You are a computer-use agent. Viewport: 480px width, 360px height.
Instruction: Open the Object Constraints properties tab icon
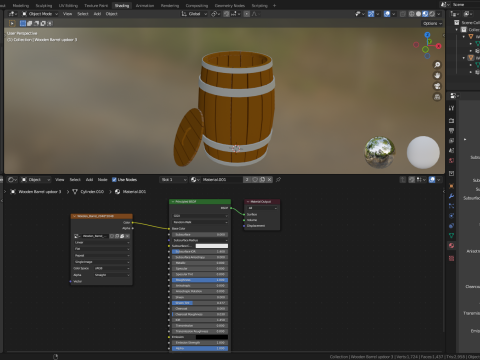pyautogui.click(x=451, y=226)
